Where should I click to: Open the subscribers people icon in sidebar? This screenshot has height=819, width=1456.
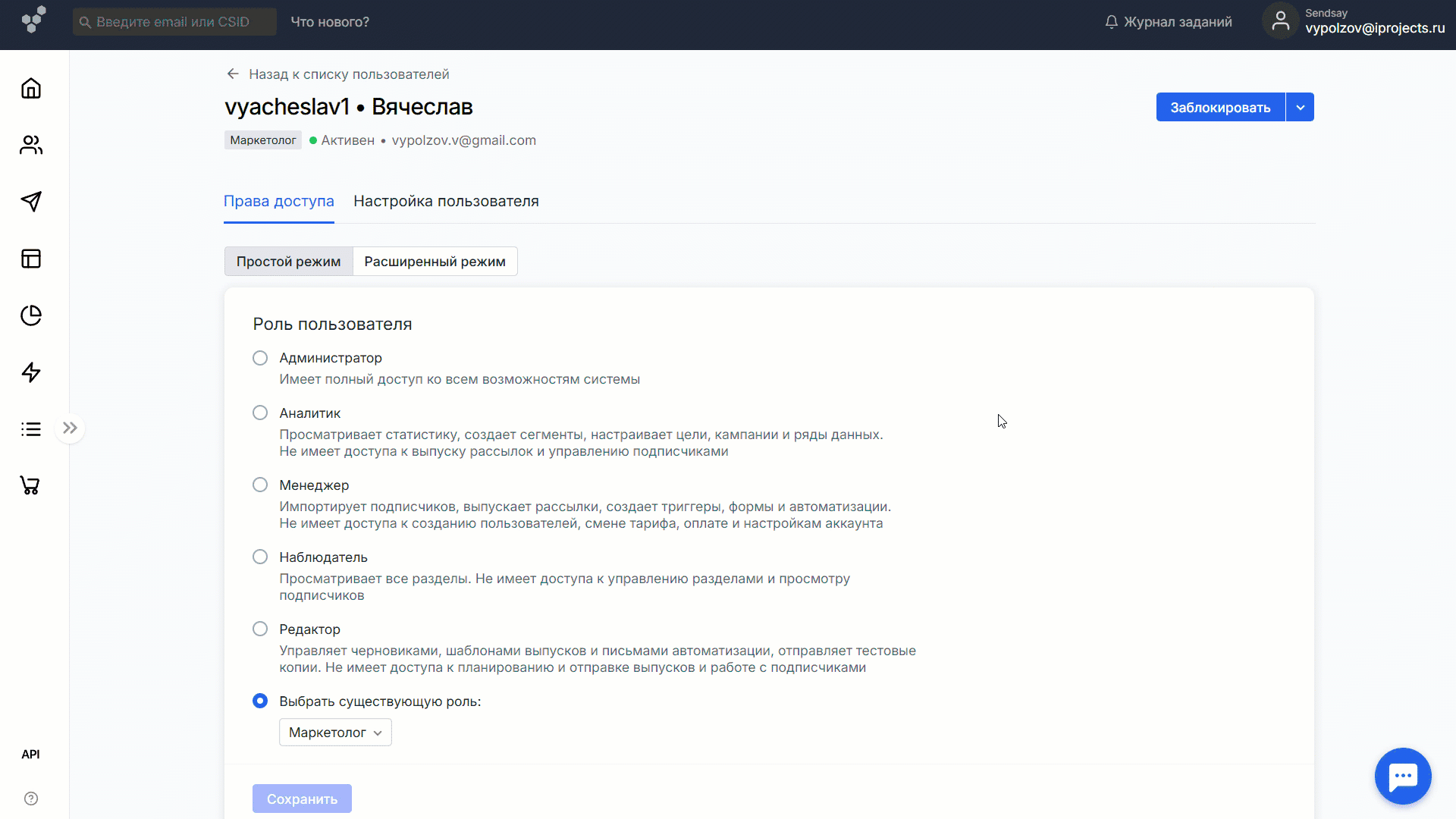point(31,145)
